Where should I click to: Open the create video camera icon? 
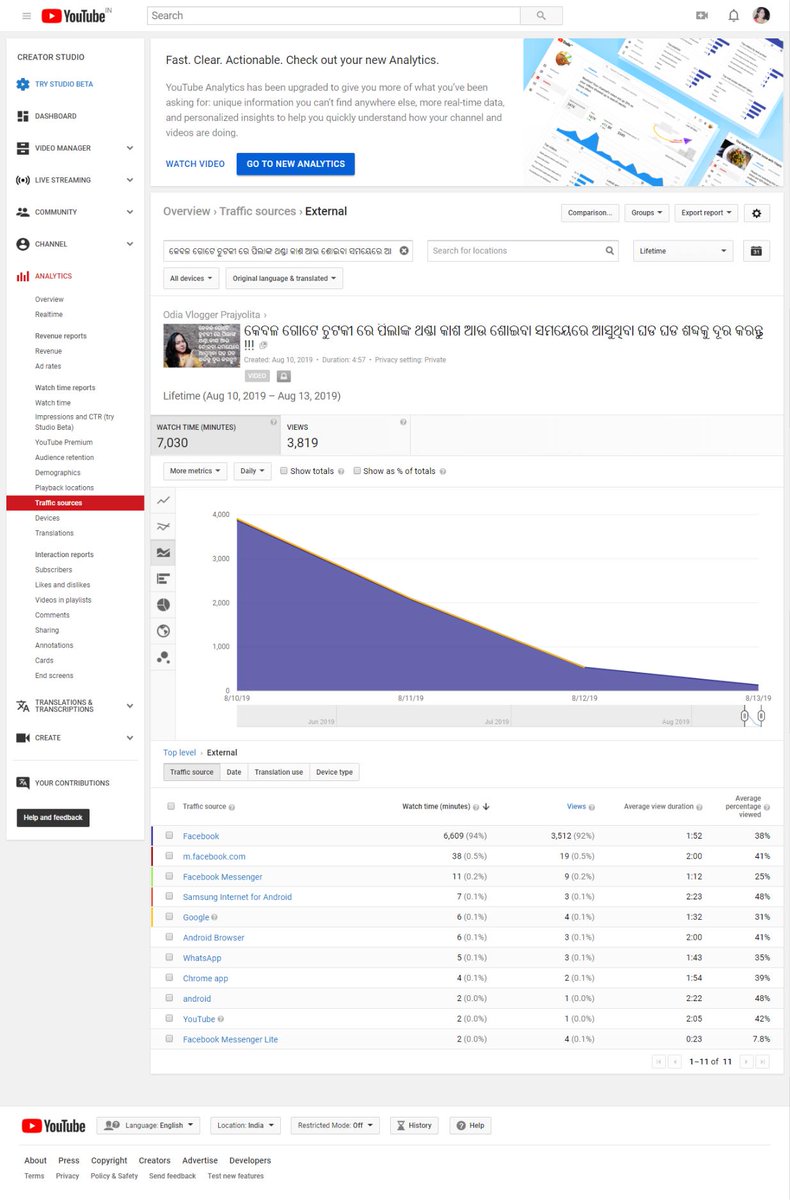702,16
